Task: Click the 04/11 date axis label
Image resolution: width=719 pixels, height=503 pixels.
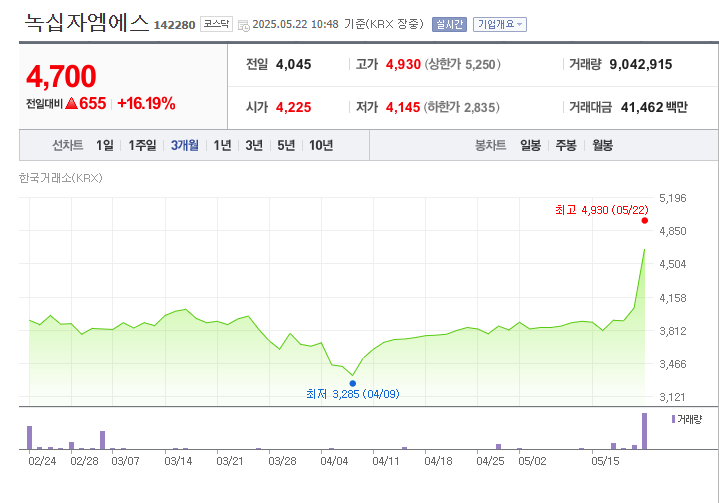Action: [386, 461]
